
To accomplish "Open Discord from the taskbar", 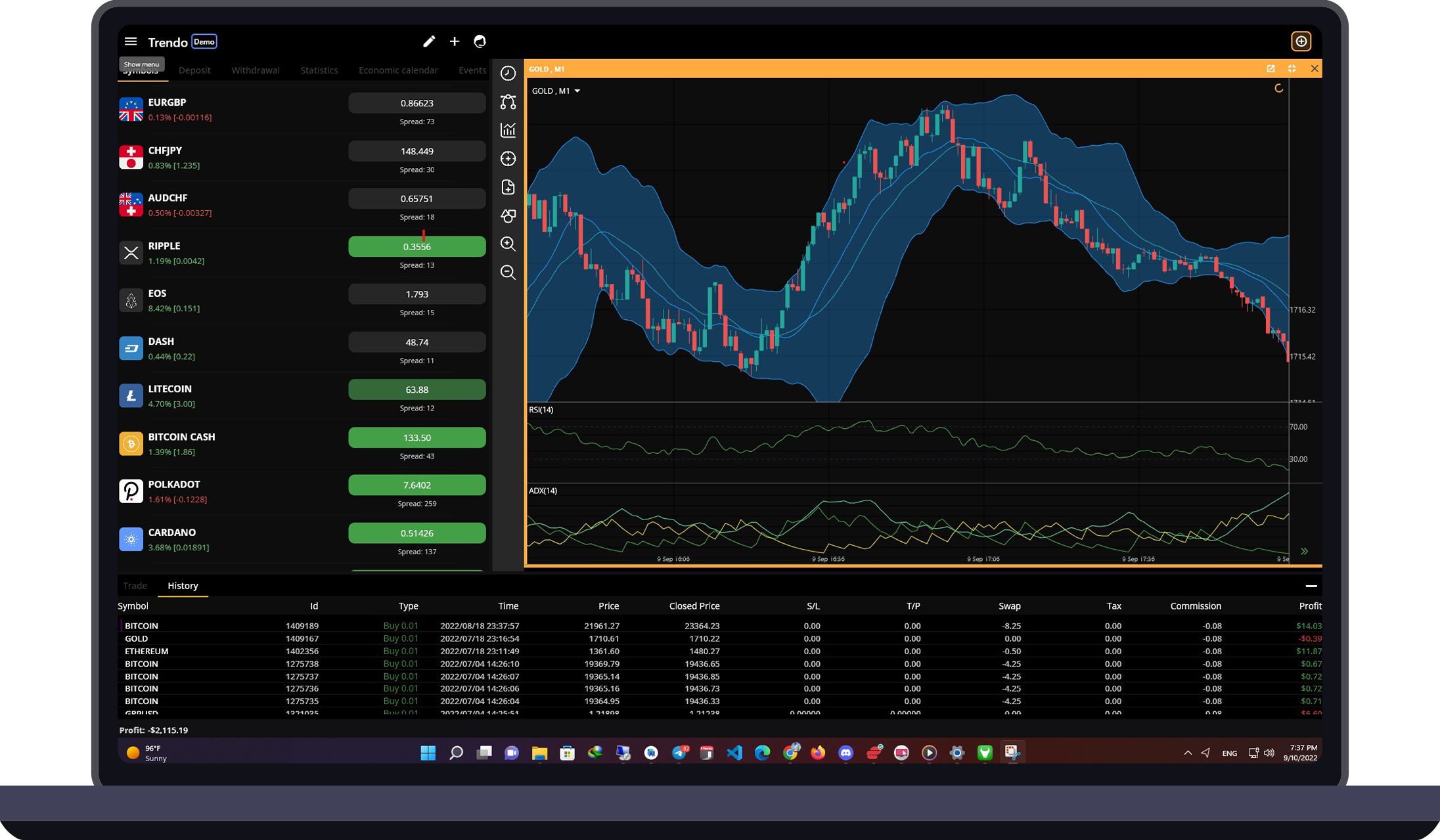I will click(845, 753).
